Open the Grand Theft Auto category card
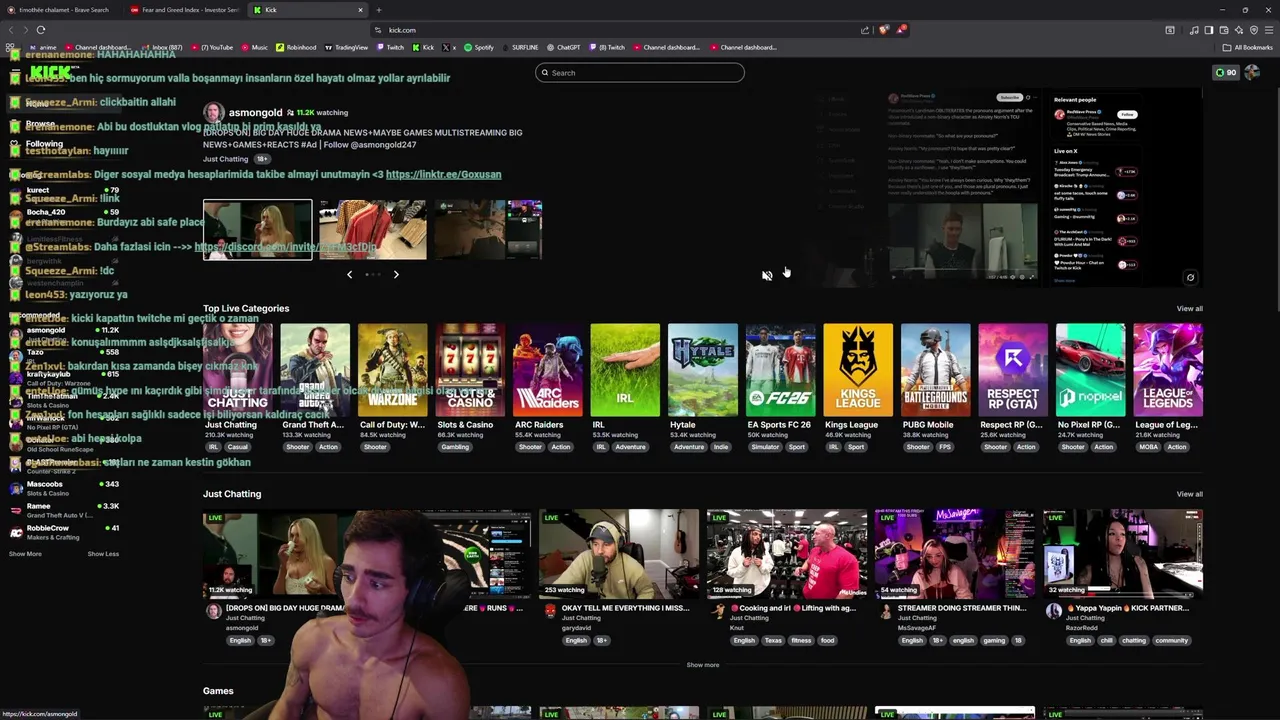Viewport: 1280px width, 720px height. (315, 369)
